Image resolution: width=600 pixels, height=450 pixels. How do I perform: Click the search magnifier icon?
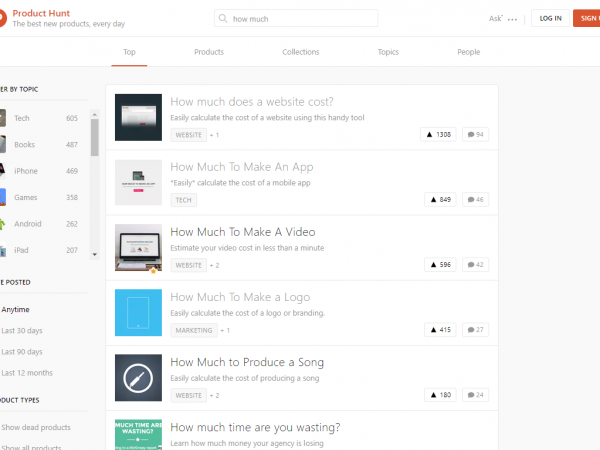click(223, 18)
